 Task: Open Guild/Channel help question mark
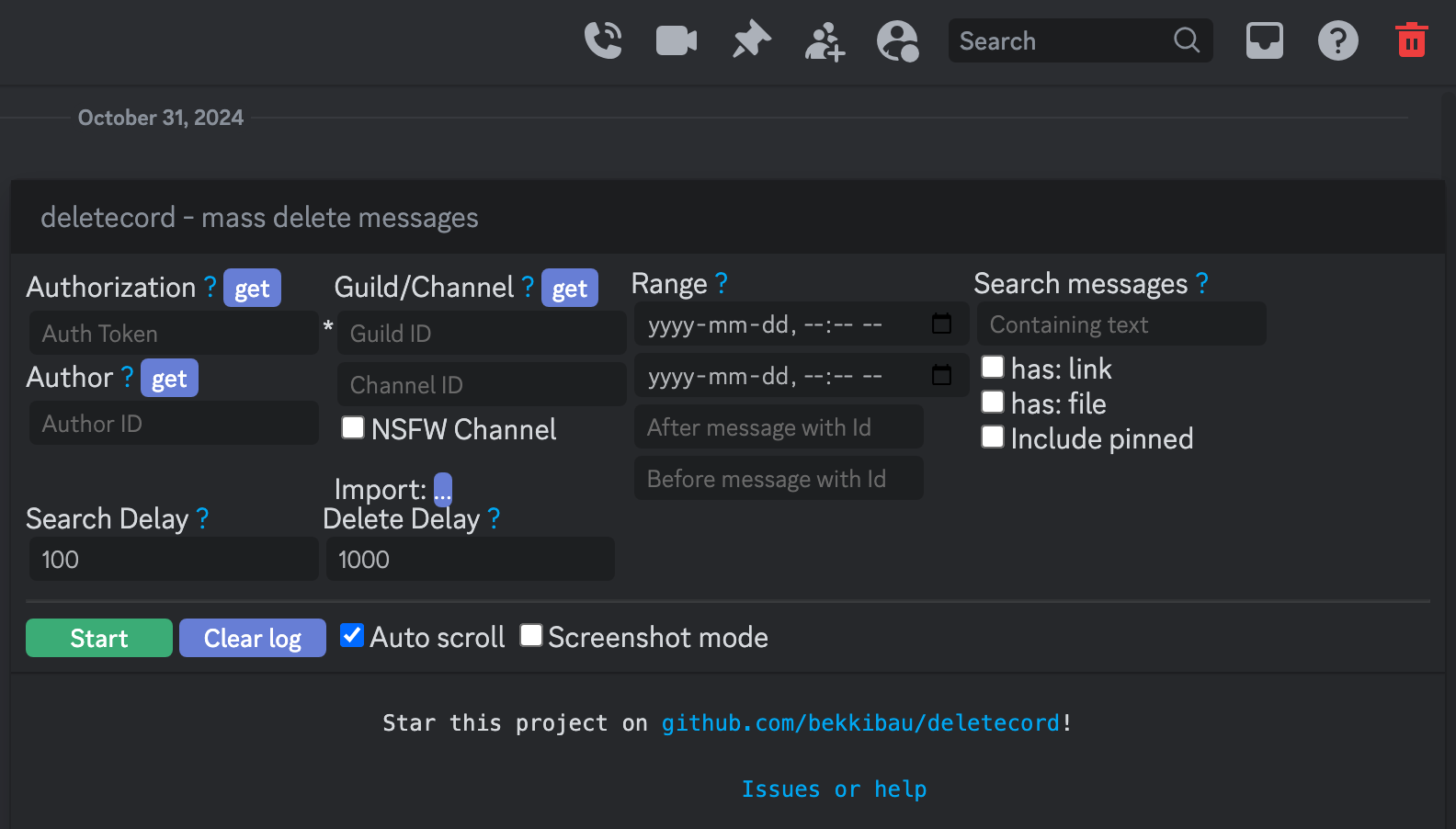click(x=528, y=287)
